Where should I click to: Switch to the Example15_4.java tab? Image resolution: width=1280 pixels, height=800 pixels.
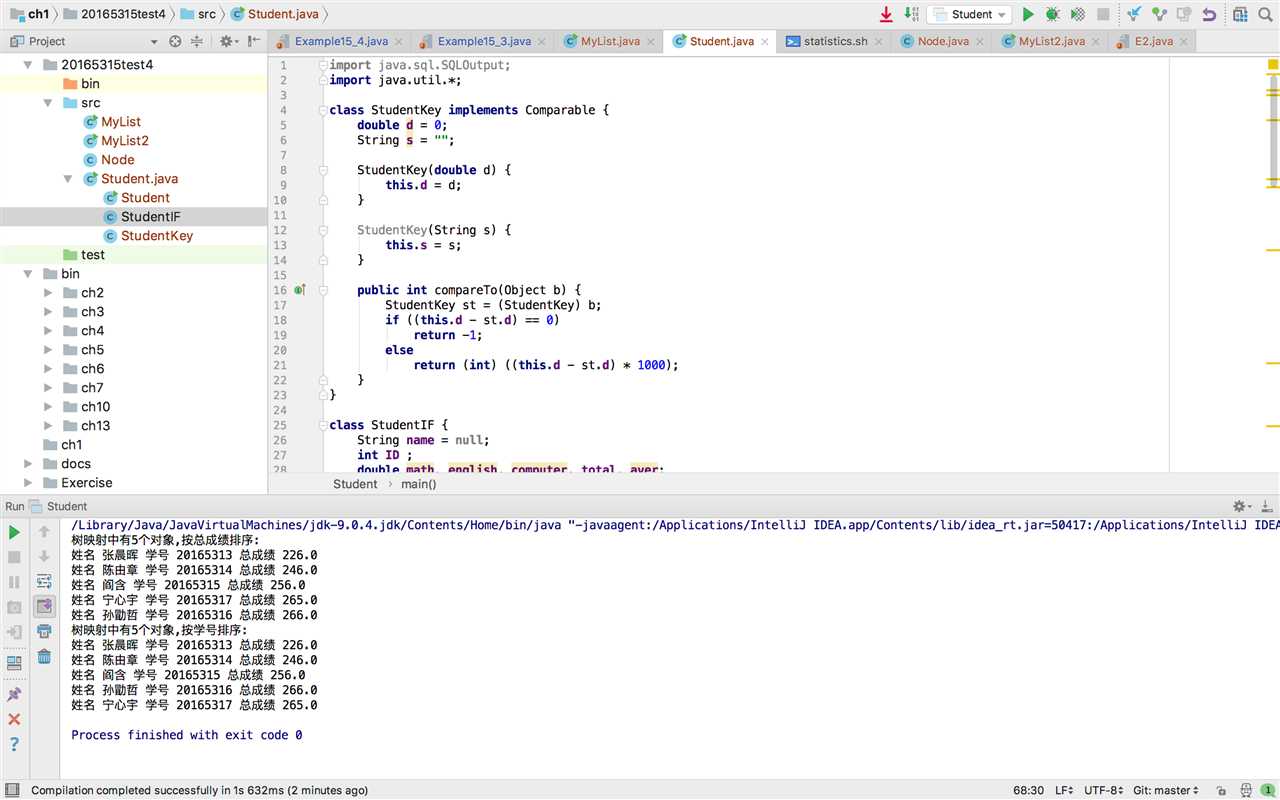pyautogui.click(x=341, y=41)
